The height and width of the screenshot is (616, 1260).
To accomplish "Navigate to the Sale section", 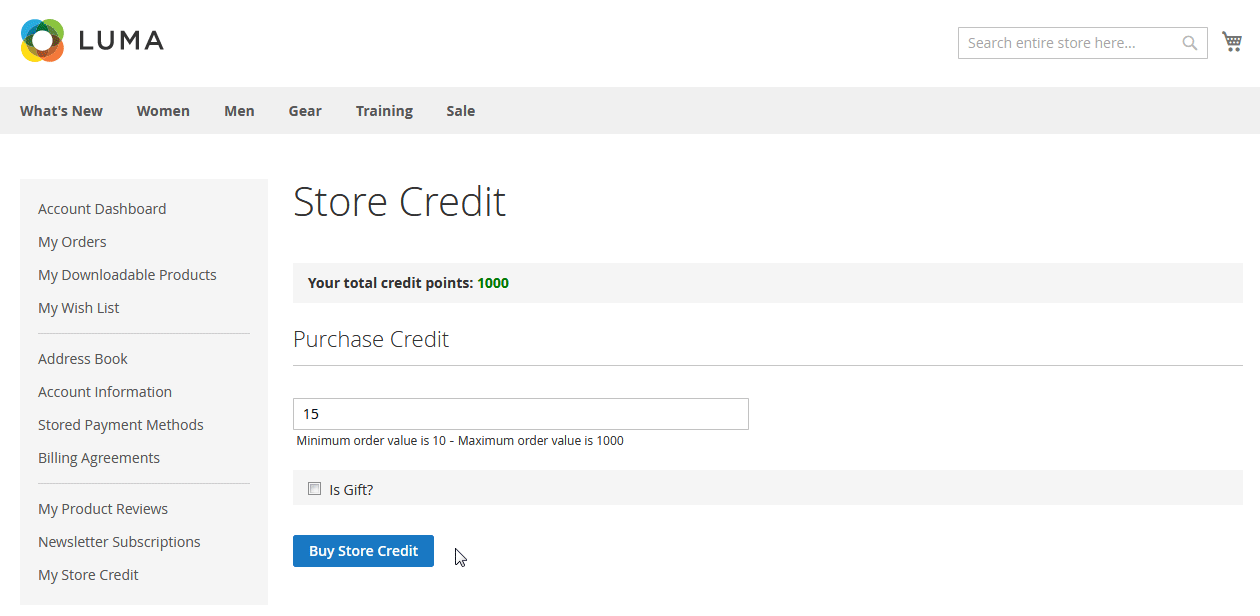I will pyautogui.click(x=460, y=111).
